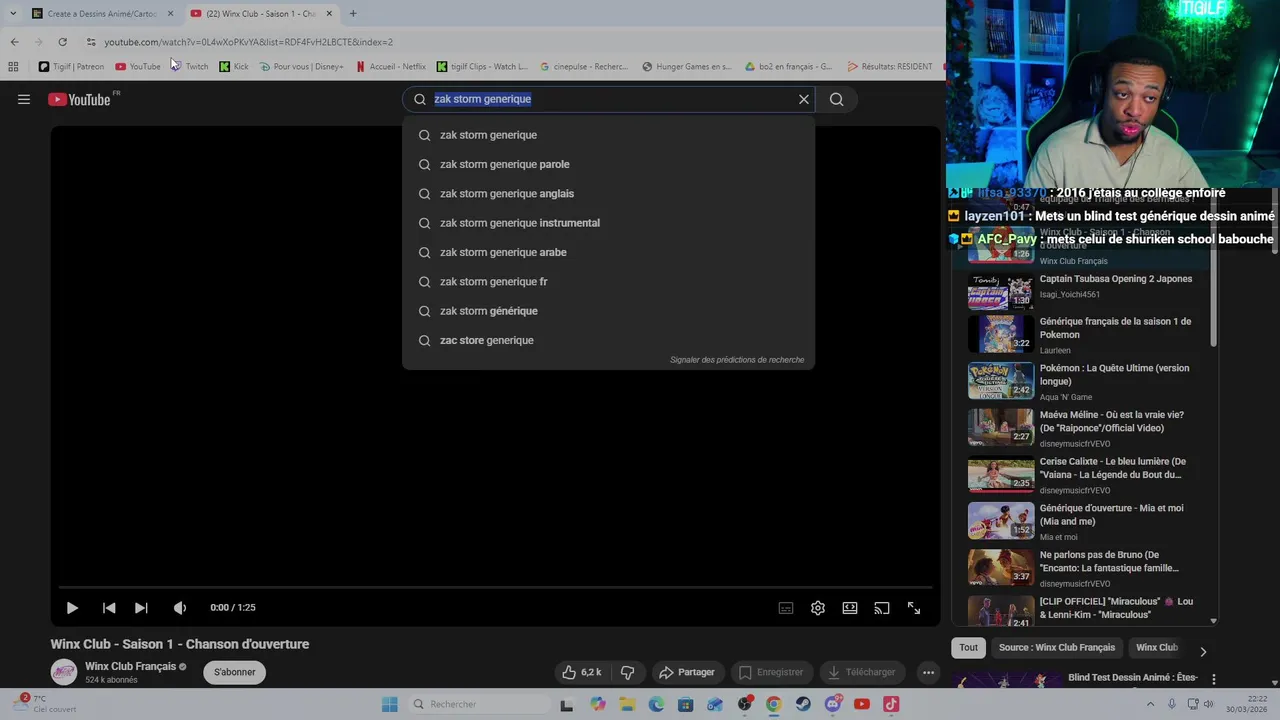Click the taskbar Rechercher search box

pos(478,704)
